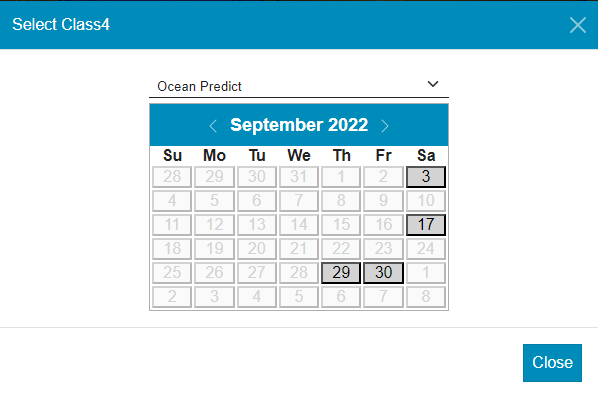Click the Select Class4 dialog title
This screenshot has height=398, width=598.
[61, 24]
